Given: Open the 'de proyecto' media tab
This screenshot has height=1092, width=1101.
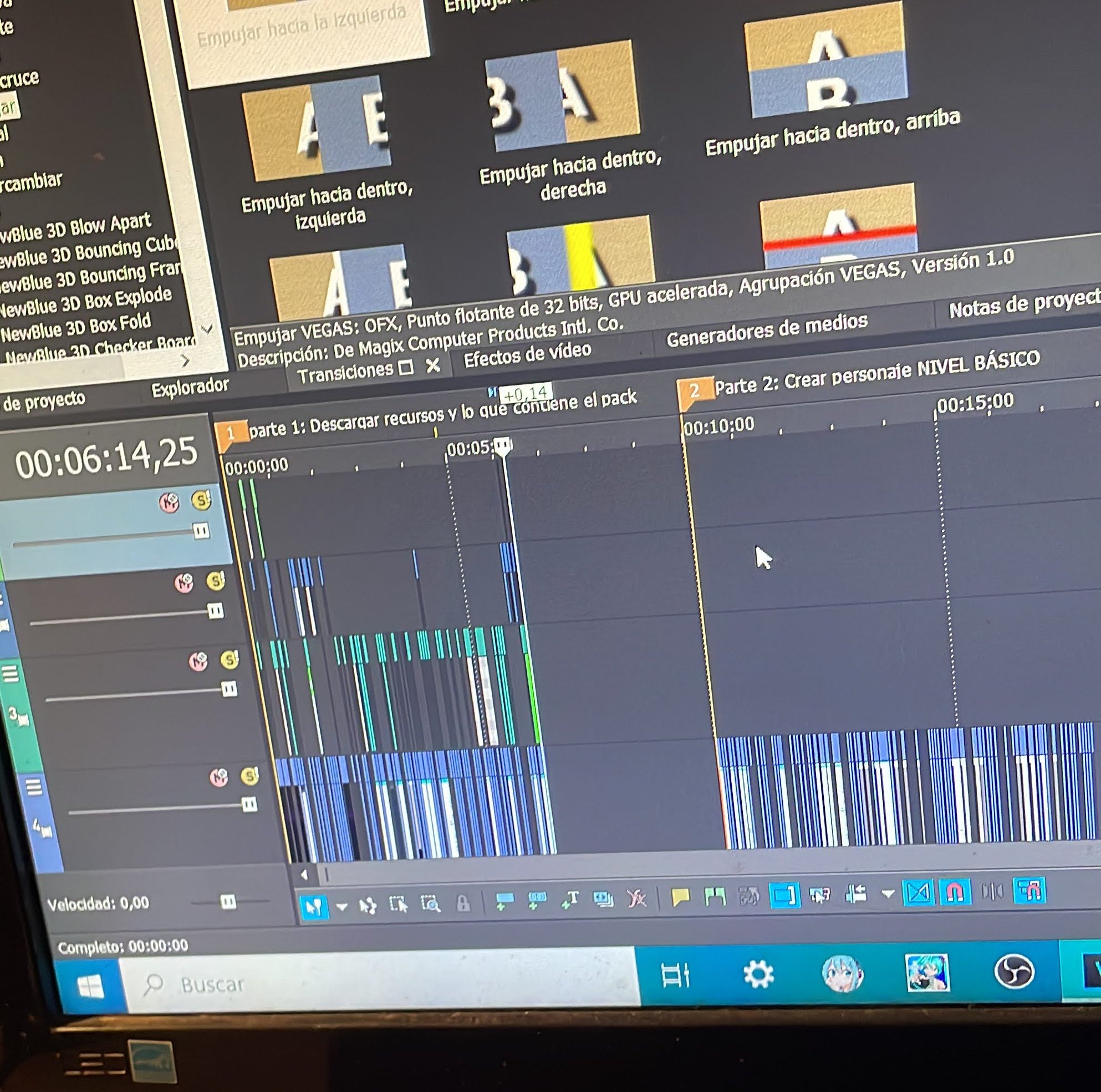Looking at the screenshot, I should pyautogui.click(x=44, y=401).
